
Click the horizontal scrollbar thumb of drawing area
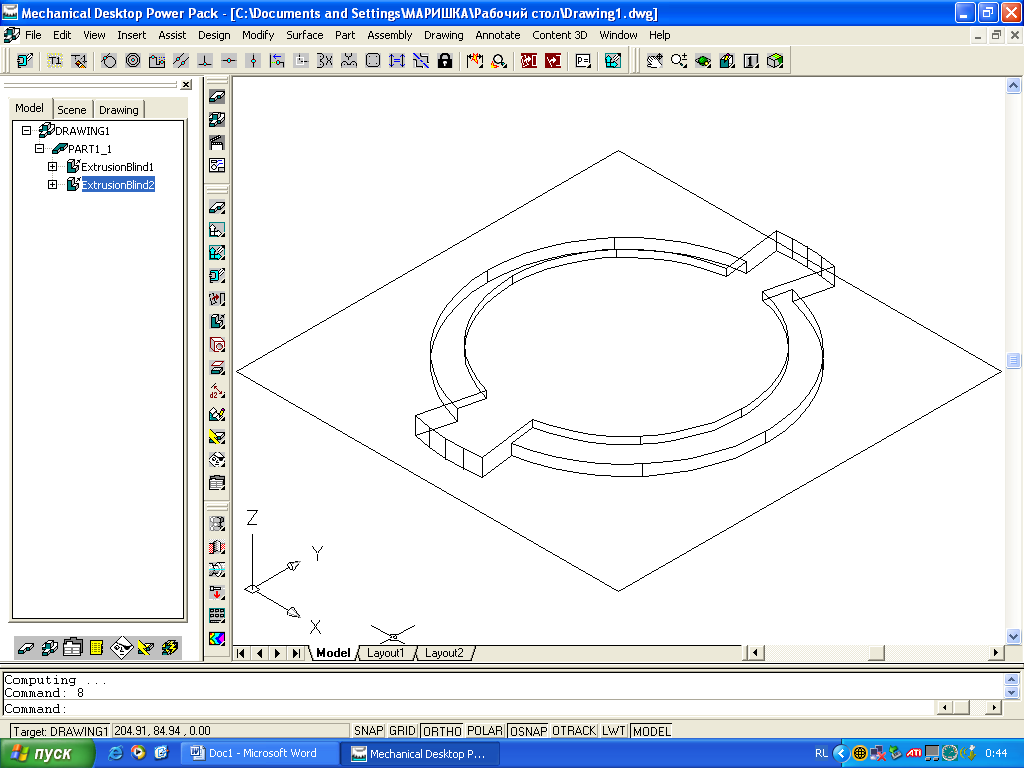pyautogui.click(x=876, y=652)
